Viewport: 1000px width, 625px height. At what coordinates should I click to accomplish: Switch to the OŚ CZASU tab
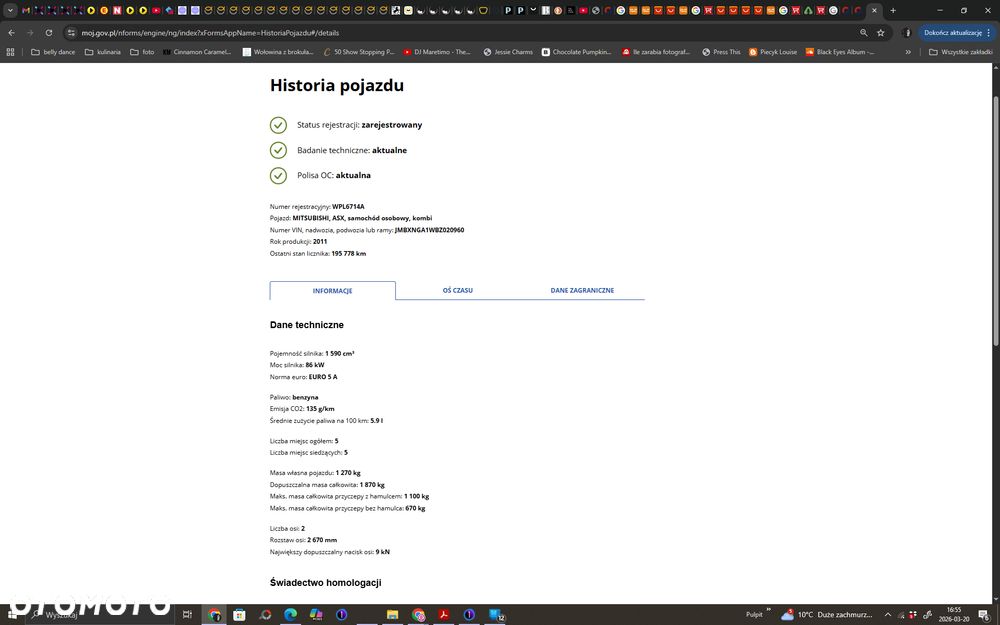click(x=457, y=290)
